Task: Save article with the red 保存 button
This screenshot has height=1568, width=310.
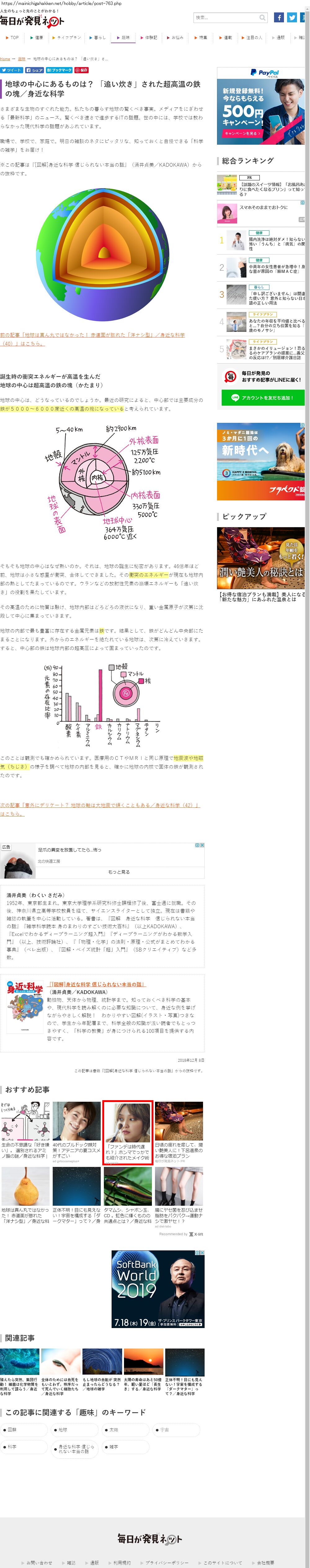Action: 82,70
